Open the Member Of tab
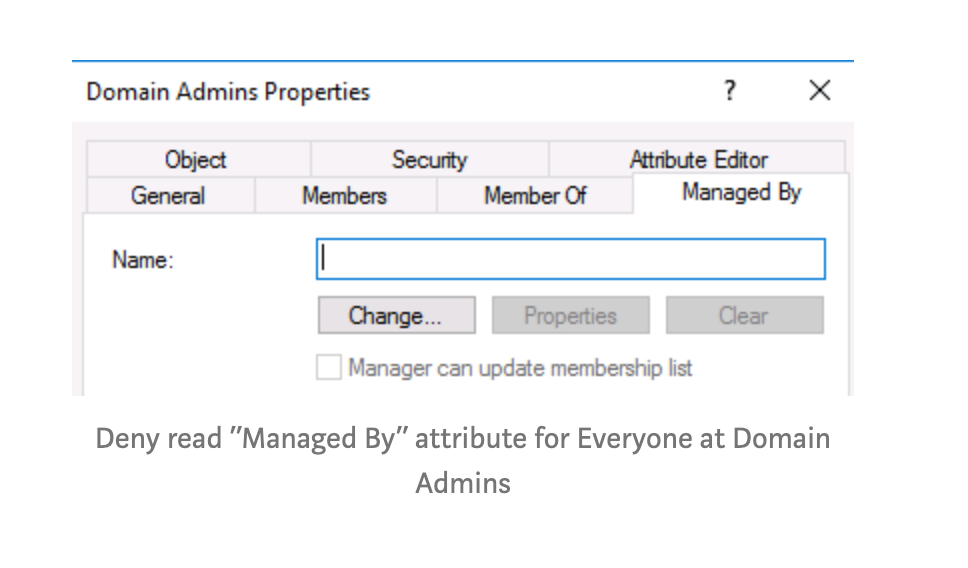 click(x=535, y=196)
